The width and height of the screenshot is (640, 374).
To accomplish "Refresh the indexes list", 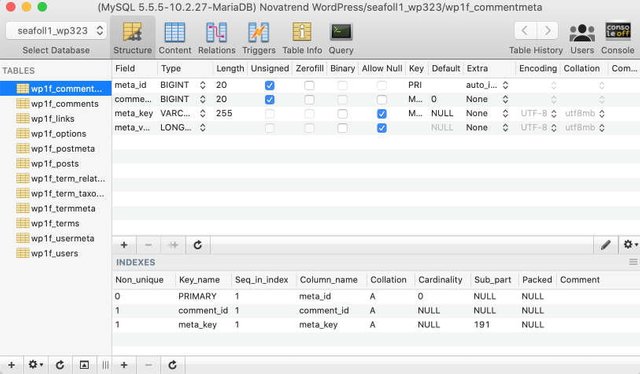I will [x=173, y=365].
